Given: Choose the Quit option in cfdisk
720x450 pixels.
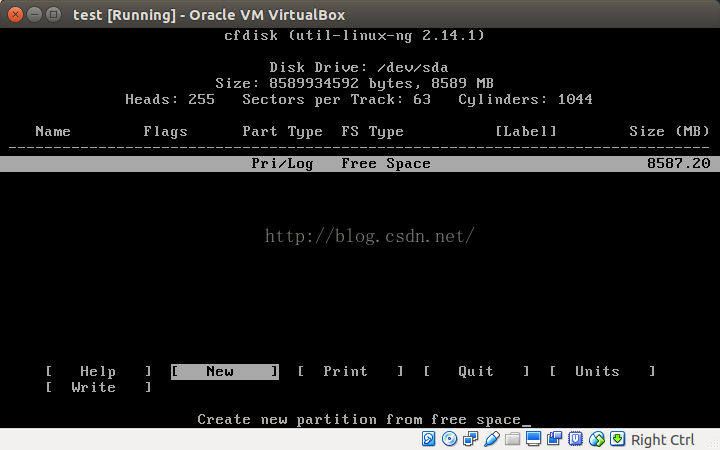Looking at the screenshot, I should (477, 371).
